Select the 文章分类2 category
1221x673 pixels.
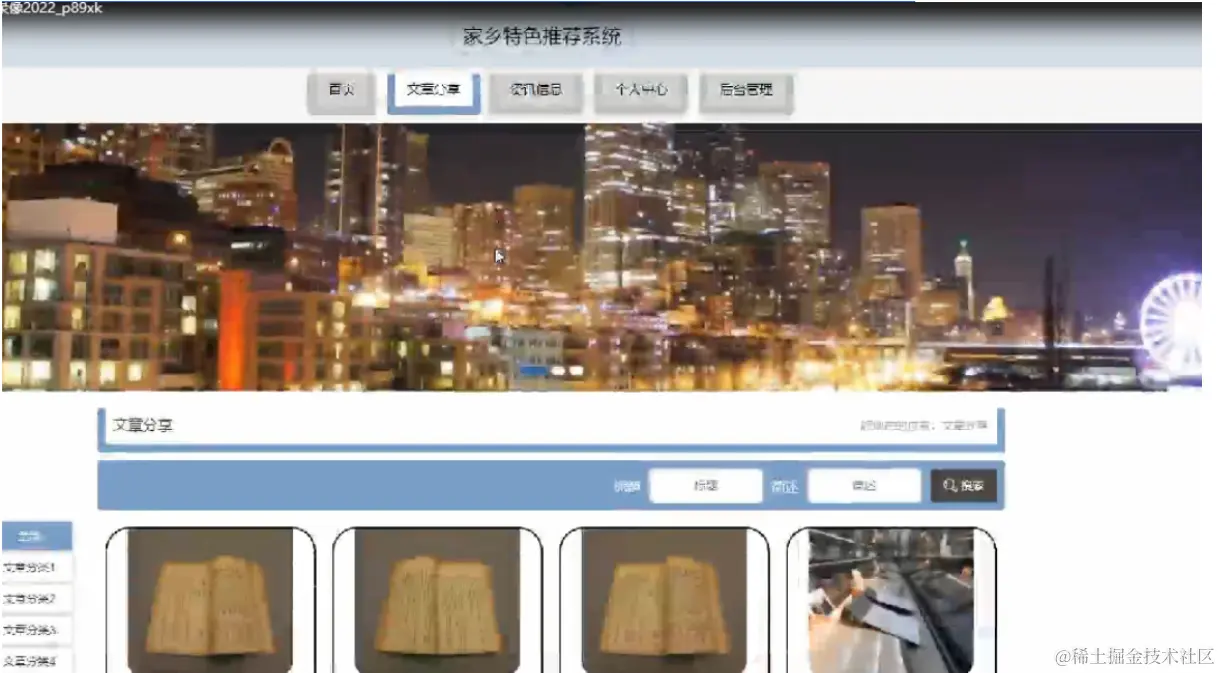(x=36, y=599)
